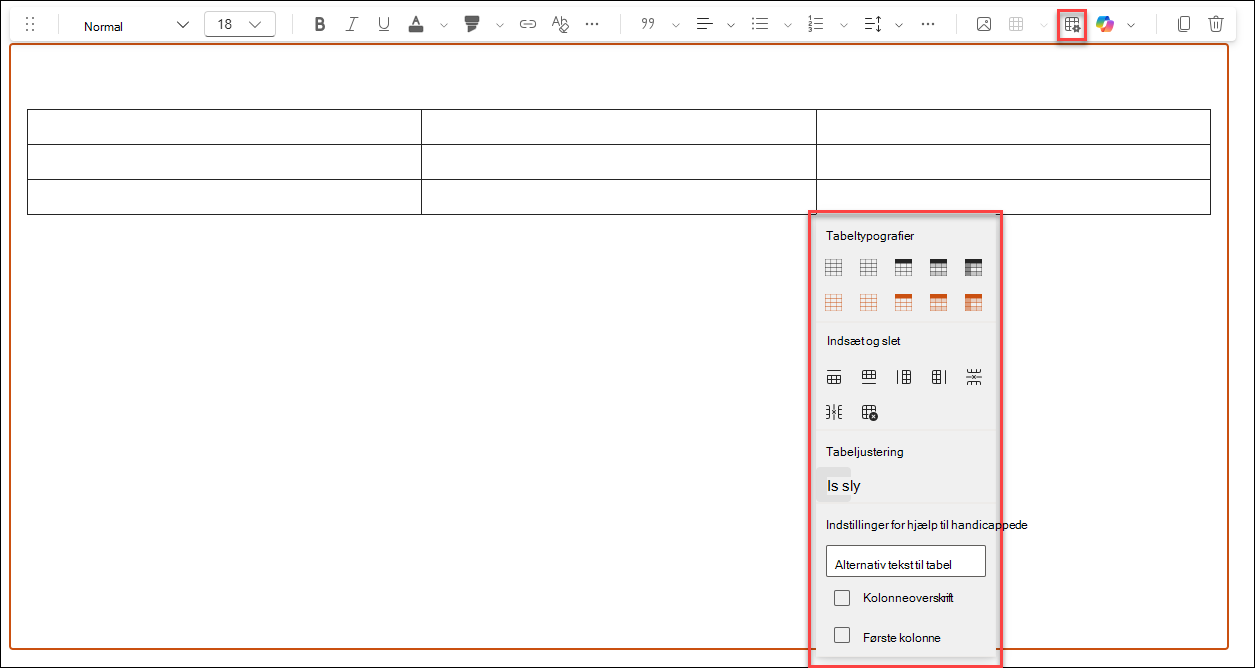Image resolution: width=1255 pixels, height=668 pixels.
Task: Insert a hyperlink with the link icon
Action: (528, 25)
